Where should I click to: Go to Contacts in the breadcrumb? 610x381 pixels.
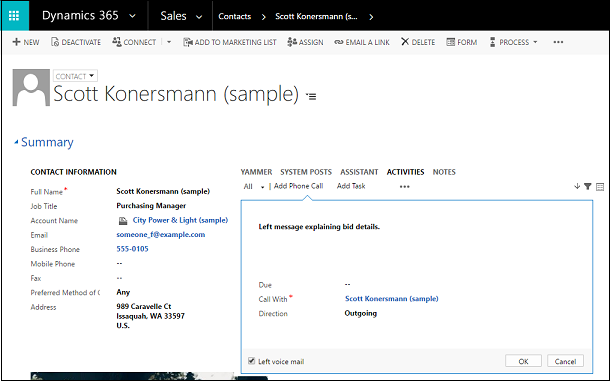point(235,16)
